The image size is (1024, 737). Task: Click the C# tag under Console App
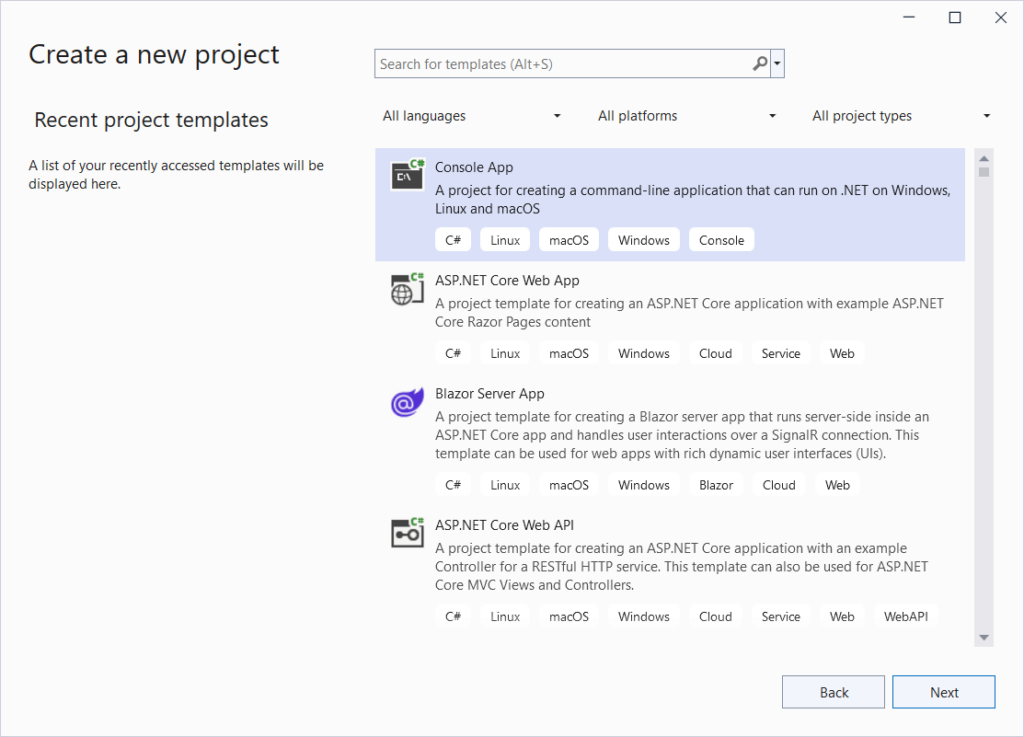pos(453,239)
